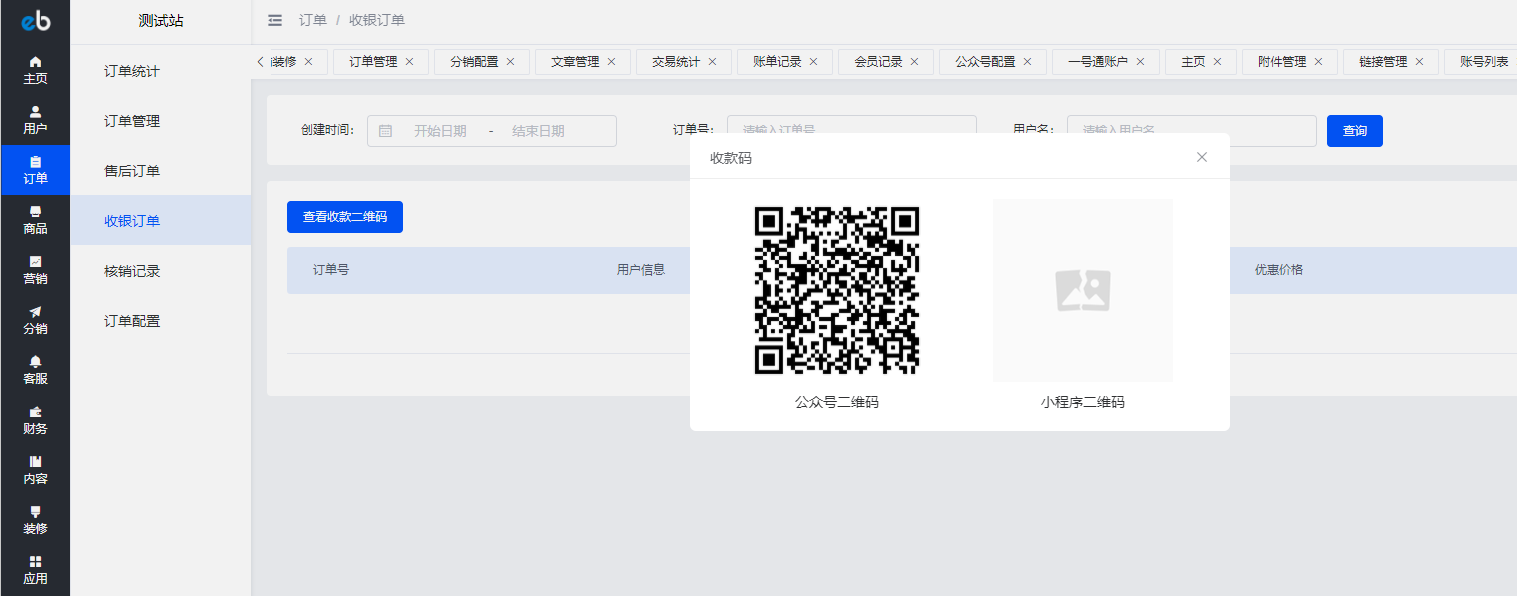Close the 文章管理 tab

coord(611,62)
